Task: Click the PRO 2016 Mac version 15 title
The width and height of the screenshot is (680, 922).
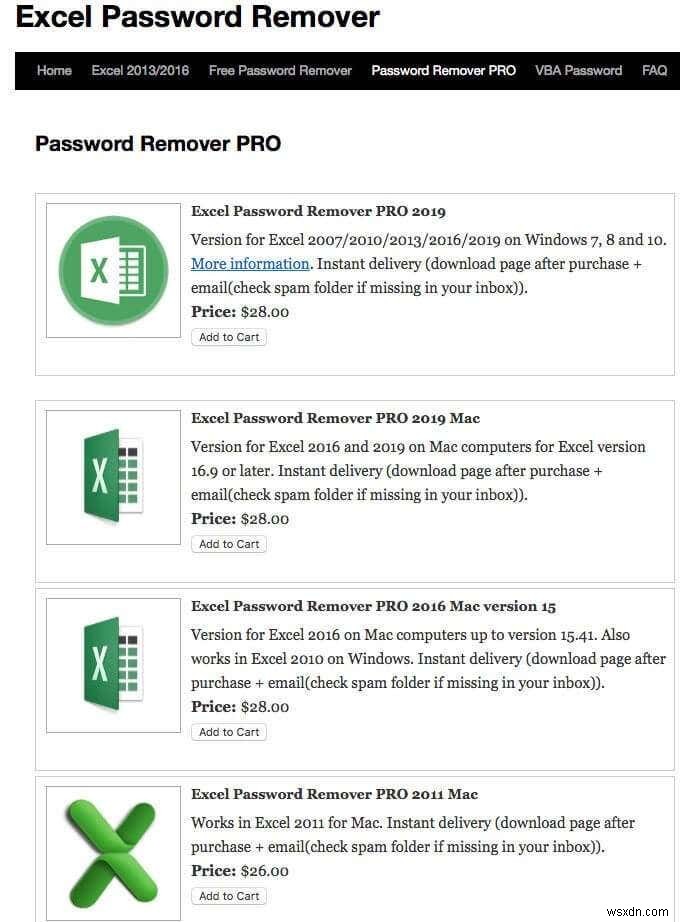Action: click(x=373, y=606)
